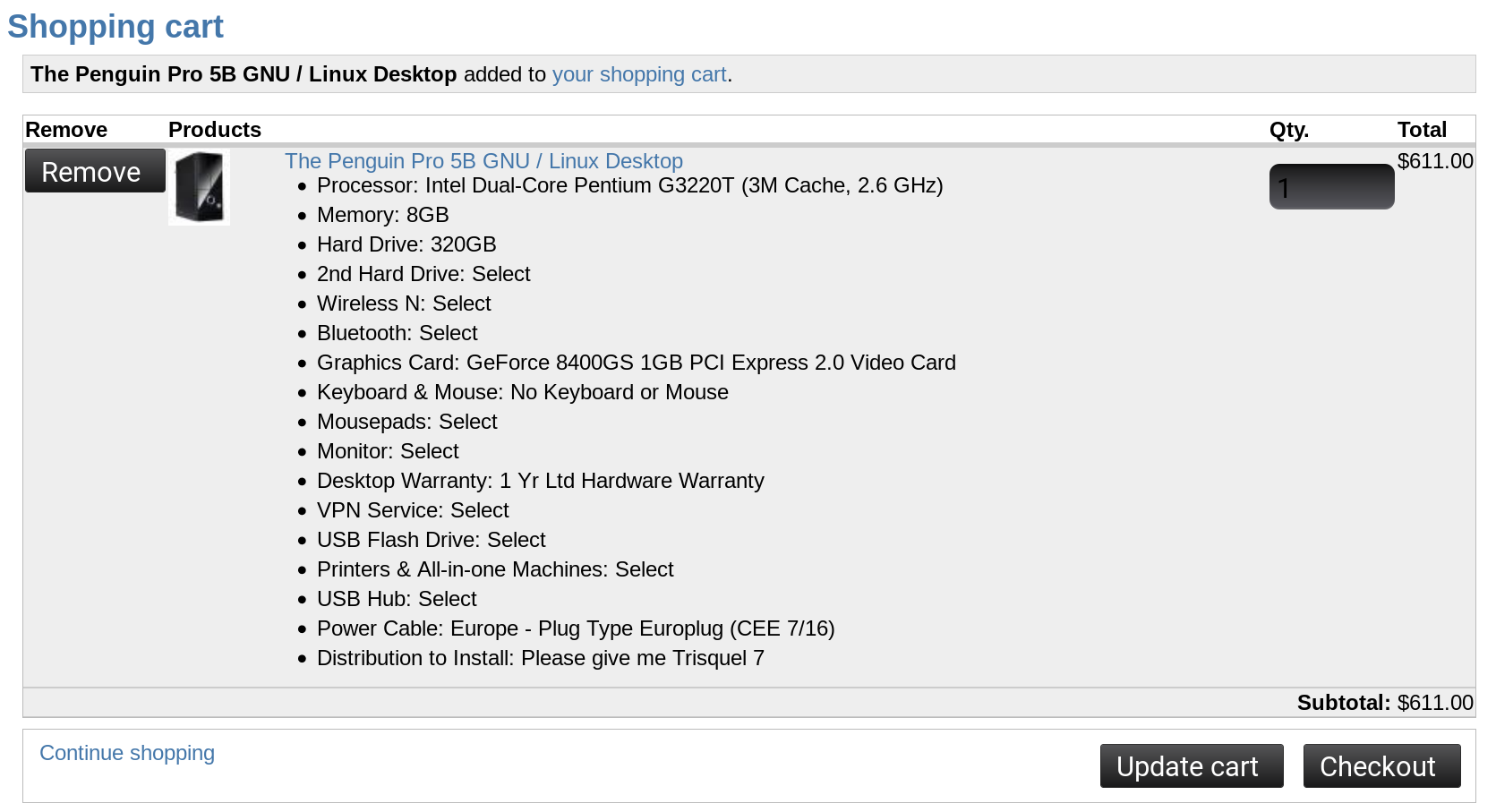The width and height of the screenshot is (1496, 812).
Task: Click the Shopping cart page heading
Action: tap(115, 27)
